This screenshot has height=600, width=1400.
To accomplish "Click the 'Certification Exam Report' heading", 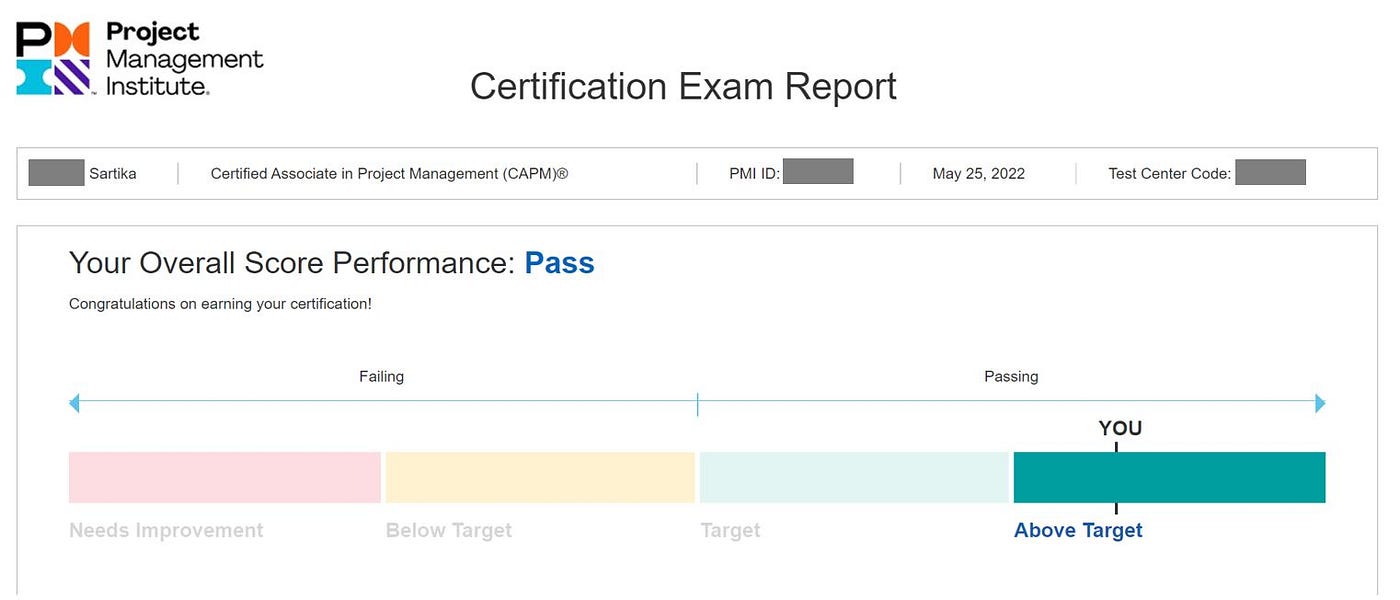I will 683,86.
